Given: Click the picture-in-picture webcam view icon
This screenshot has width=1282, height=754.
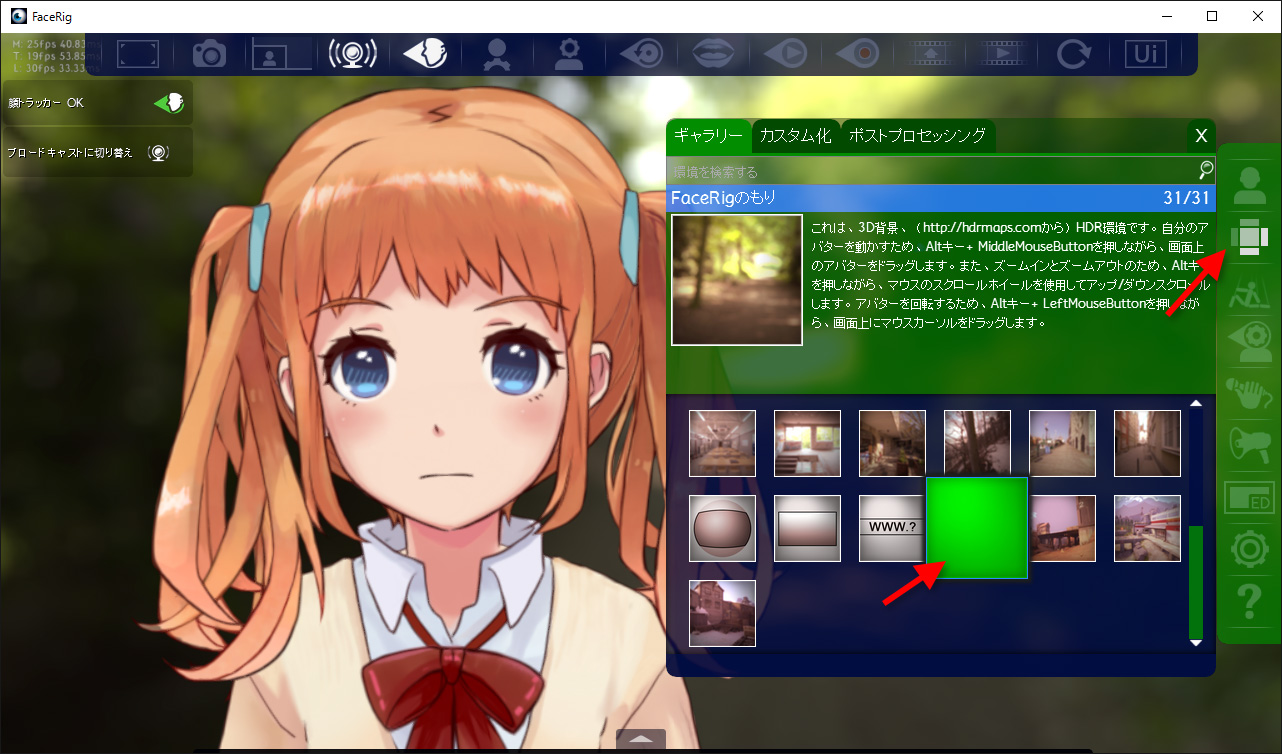Looking at the screenshot, I should pyautogui.click(x=281, y=53).
